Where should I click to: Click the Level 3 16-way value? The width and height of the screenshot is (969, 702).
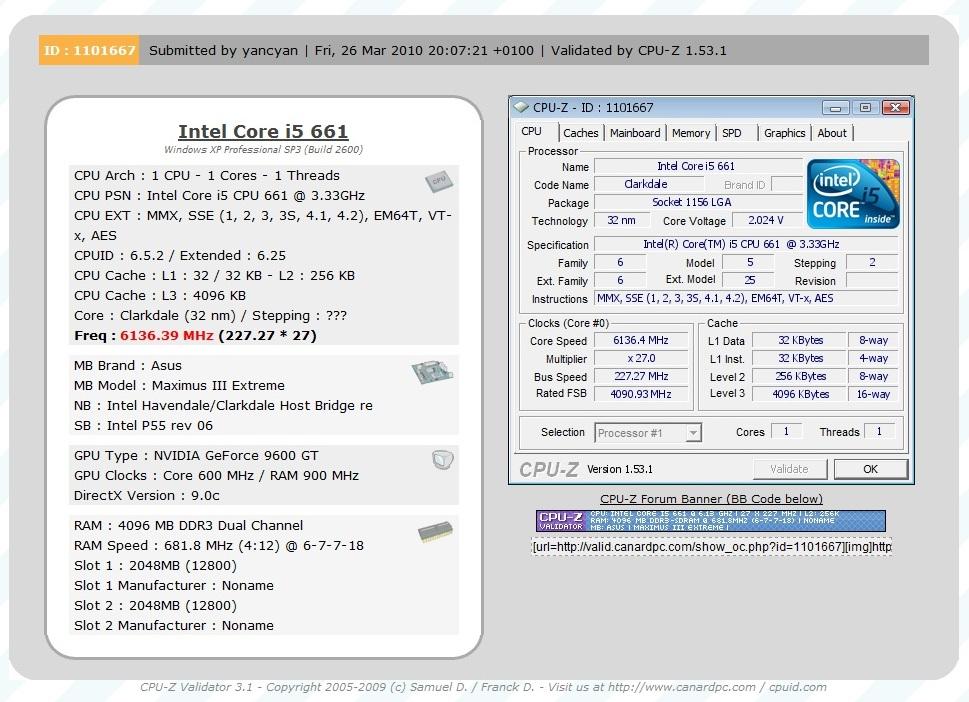coord(873,394)
